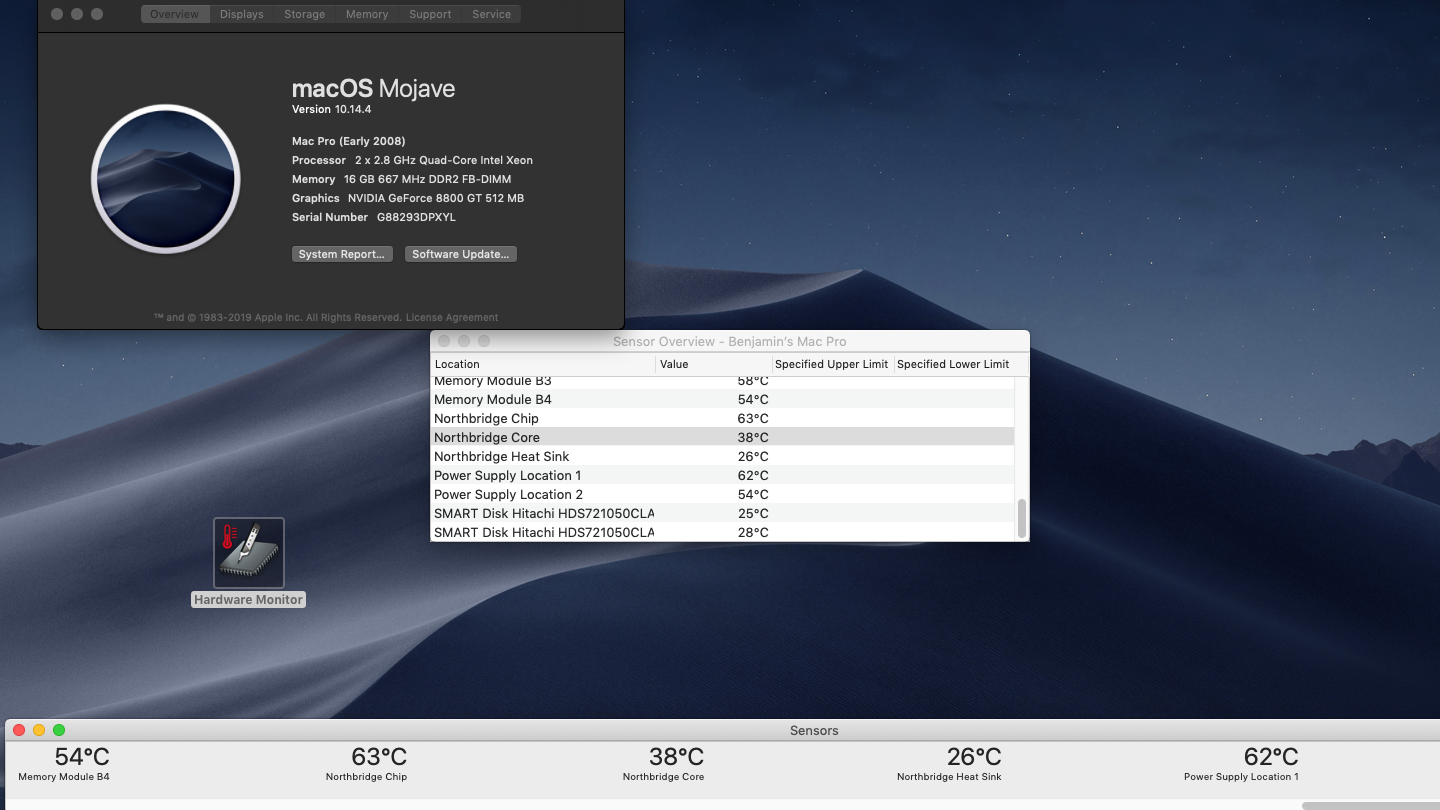Select the Northbridge Heat Sink row
This screenshot has height=810, width=1440.
tap(722, 456)
